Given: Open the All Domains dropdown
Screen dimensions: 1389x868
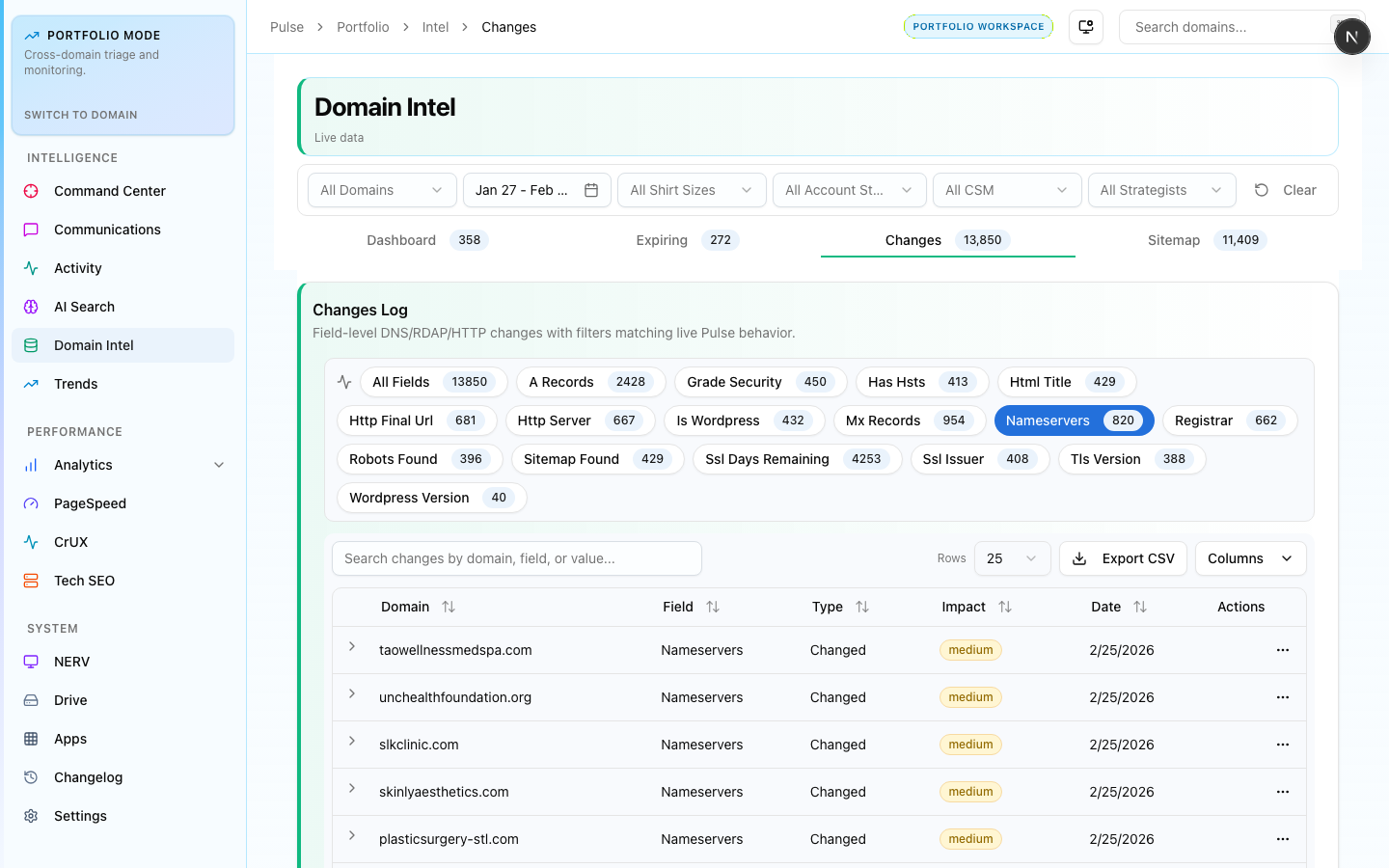Looking at the screenshot, I should (x=381, y=190).
